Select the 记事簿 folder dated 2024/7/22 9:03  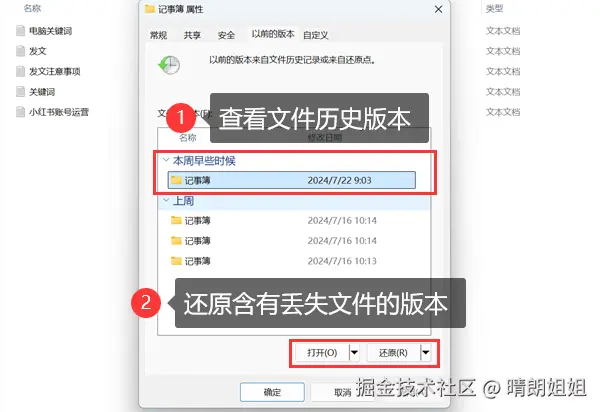click(292, 180)
